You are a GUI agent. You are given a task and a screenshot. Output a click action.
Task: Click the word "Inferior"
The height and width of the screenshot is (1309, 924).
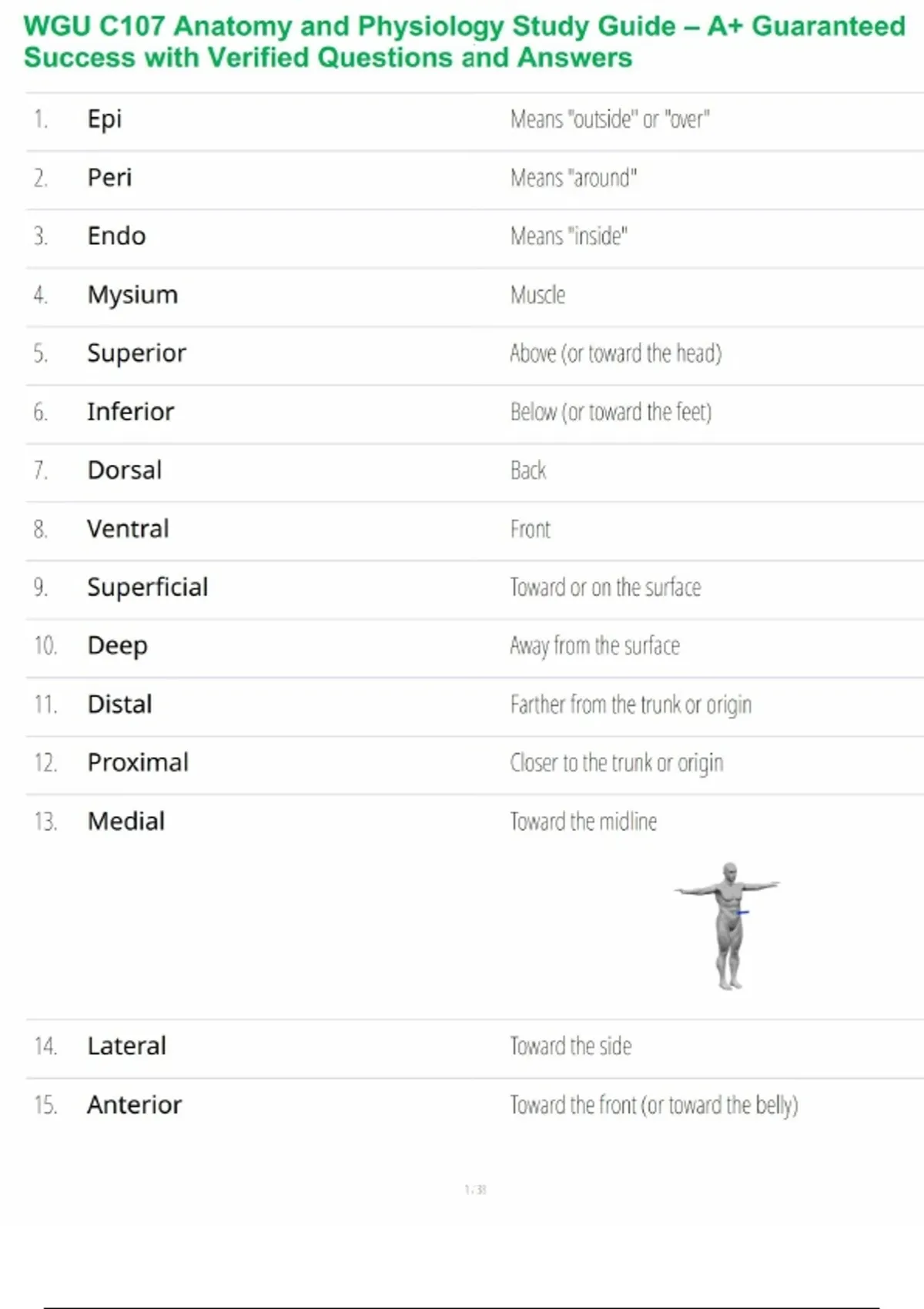(x=130, y=412)
